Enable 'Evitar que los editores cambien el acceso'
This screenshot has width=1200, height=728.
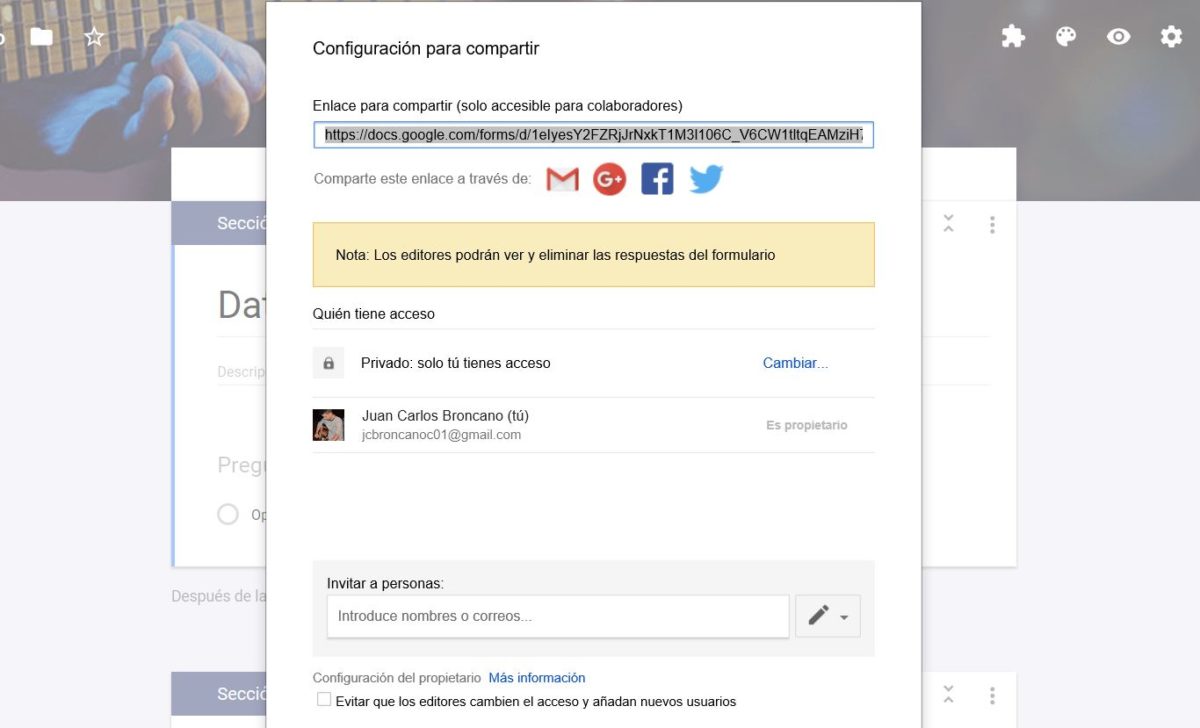point(323,700)
